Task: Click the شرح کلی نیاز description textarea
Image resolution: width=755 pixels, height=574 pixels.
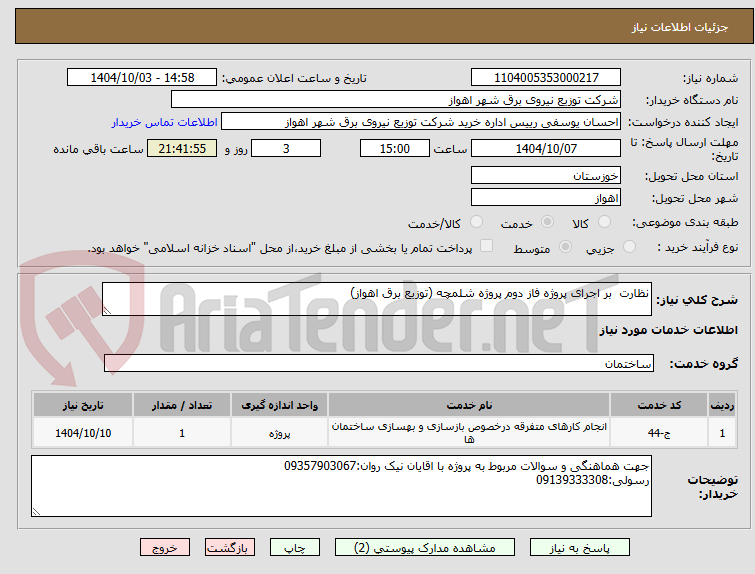Action: pos(377,299)
